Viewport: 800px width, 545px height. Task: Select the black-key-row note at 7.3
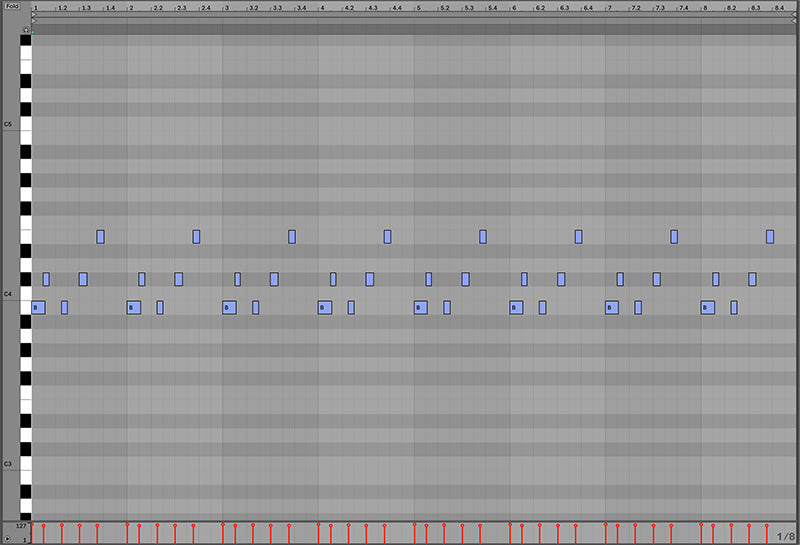tap(657, 279)
